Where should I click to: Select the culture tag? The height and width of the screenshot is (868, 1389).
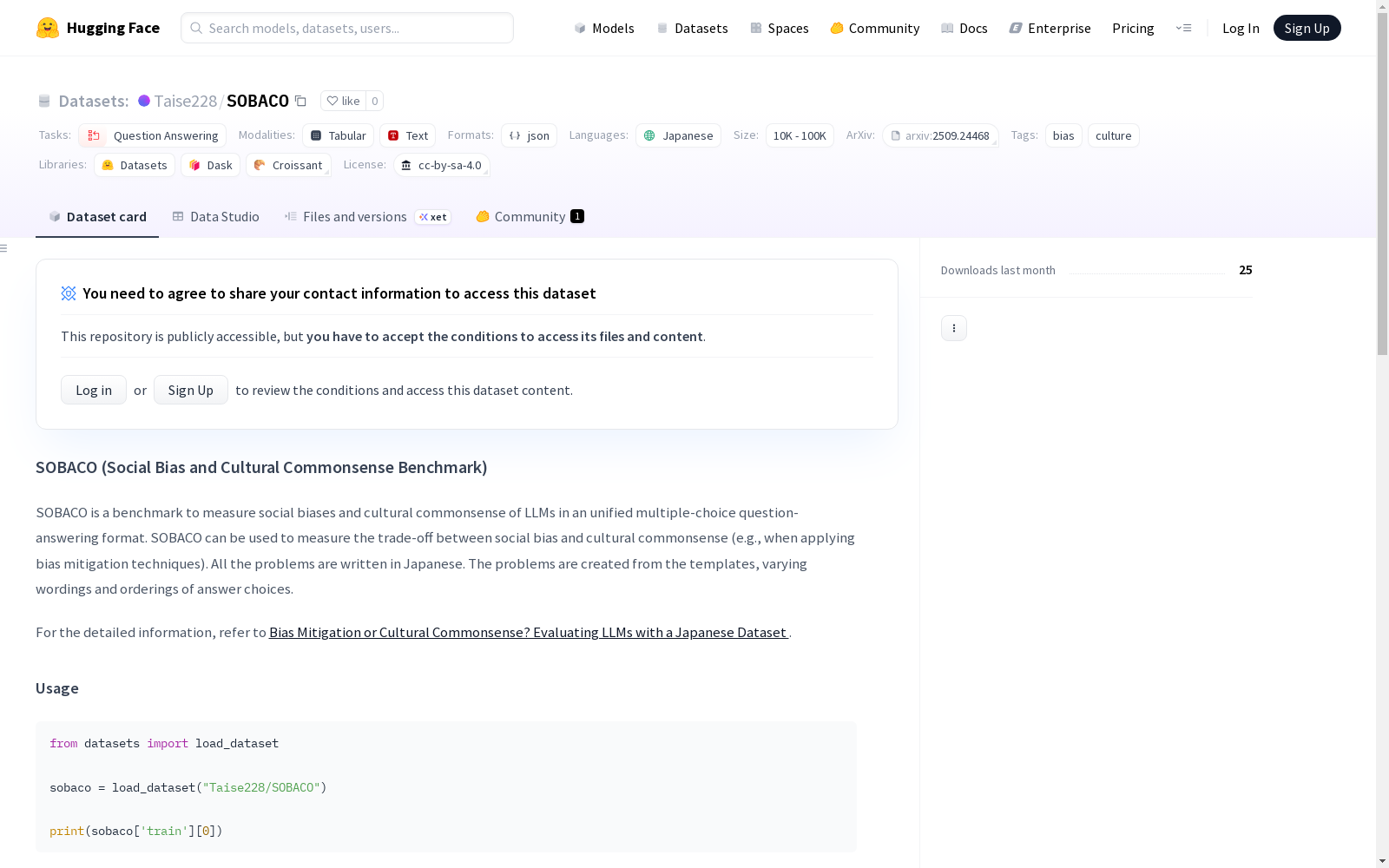click(x=1114, y=135)
